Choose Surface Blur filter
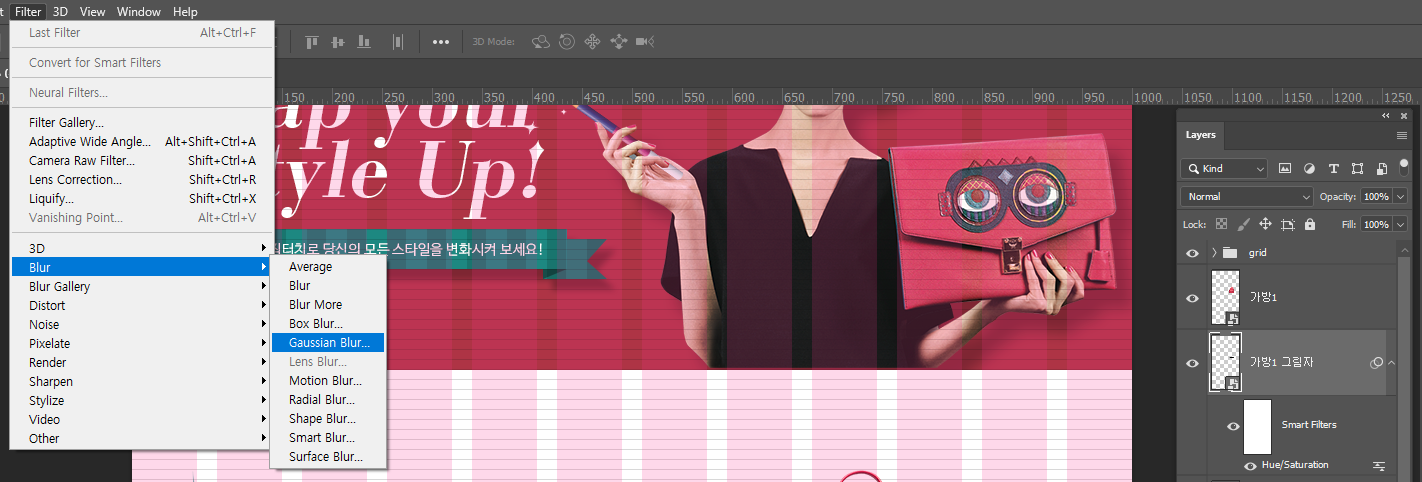 [x=327, y=456]
